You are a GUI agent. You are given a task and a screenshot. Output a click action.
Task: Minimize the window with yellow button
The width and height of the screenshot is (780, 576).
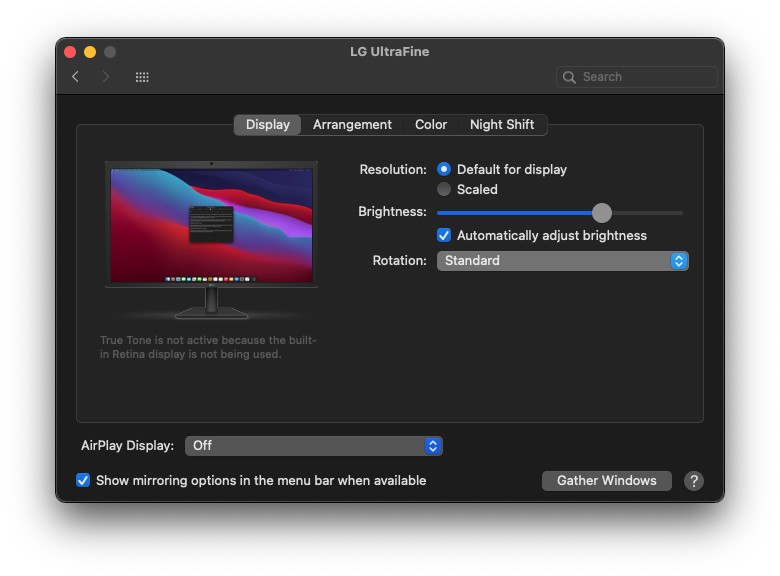point(90,52)
